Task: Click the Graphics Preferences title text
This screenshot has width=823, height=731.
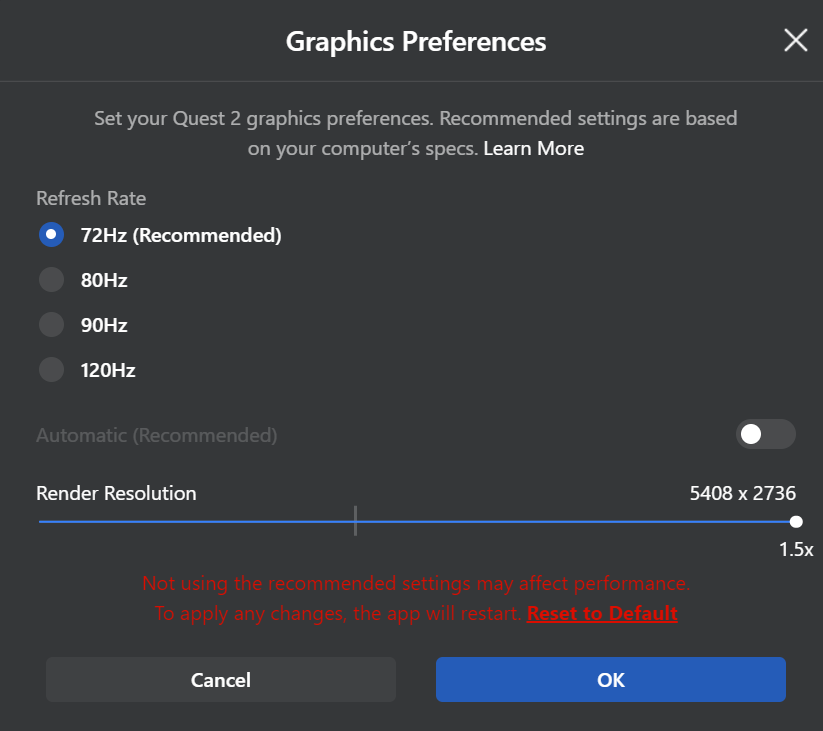Action: click(416, 41)
